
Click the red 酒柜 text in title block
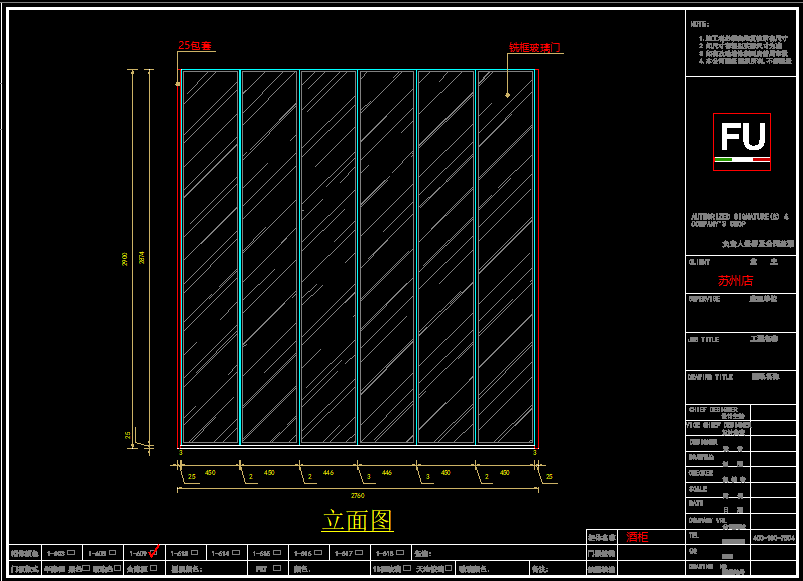point(637,537)
